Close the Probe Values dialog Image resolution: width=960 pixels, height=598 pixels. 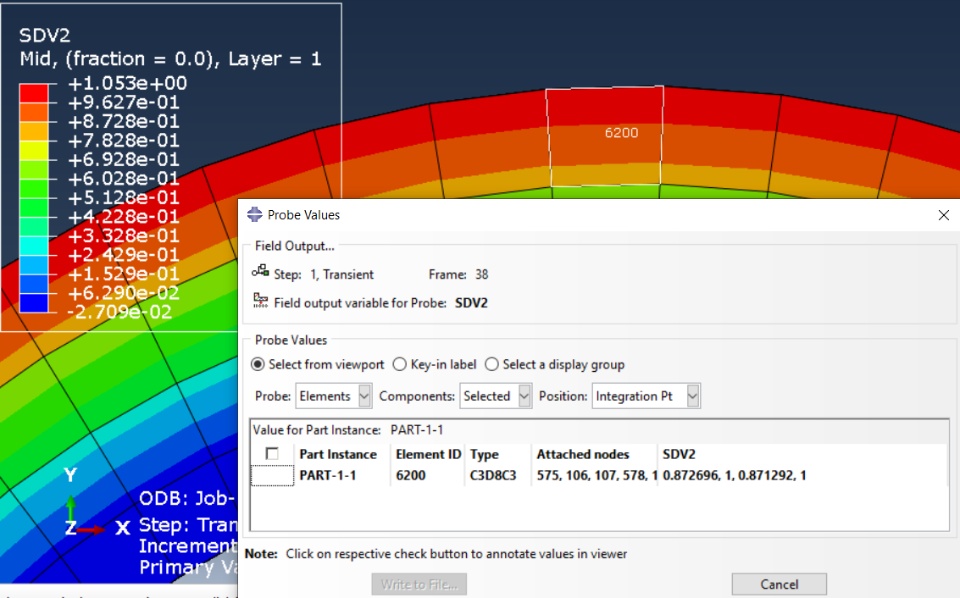[x=943, y=215]
